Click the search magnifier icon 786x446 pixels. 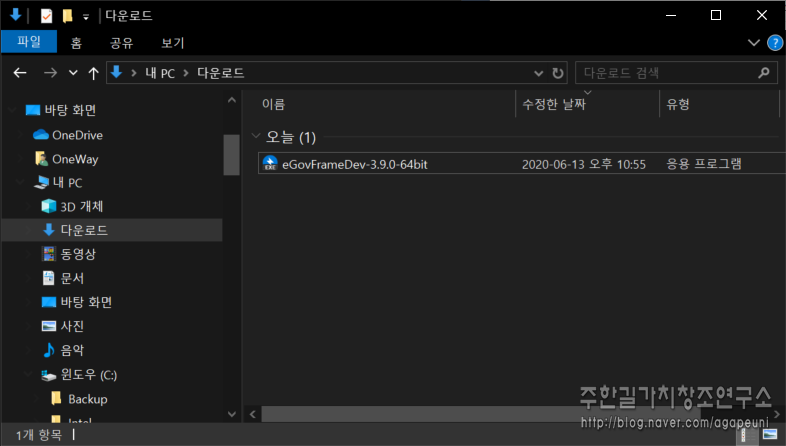coord(763,73)
